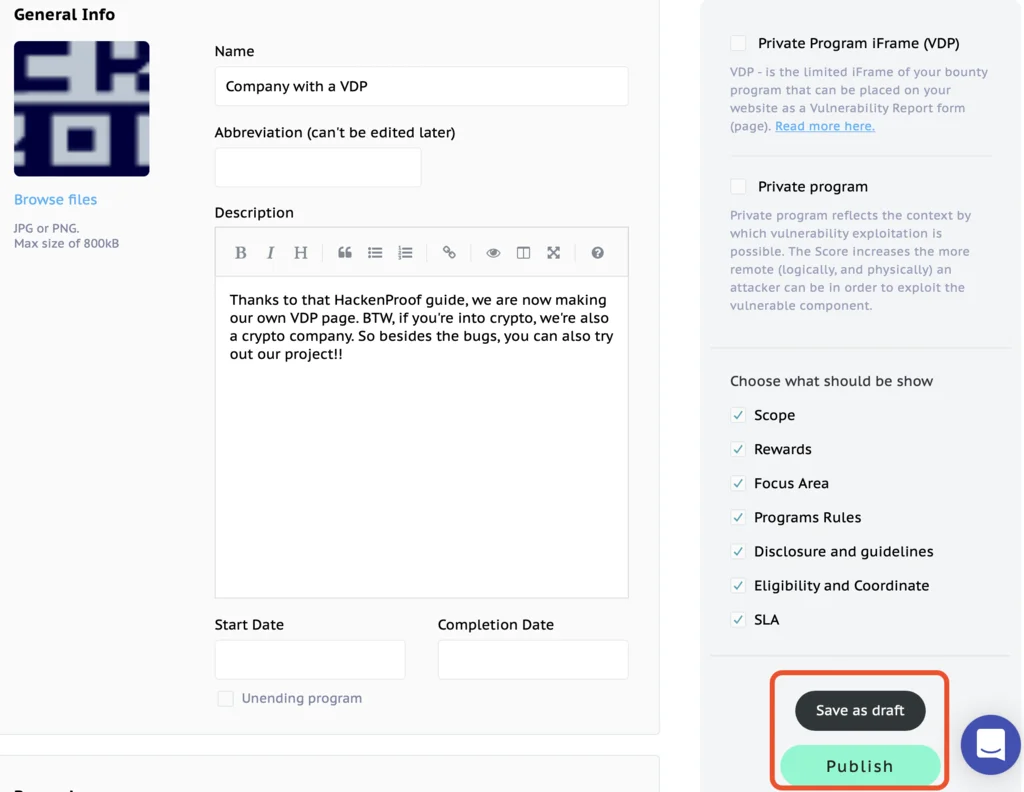This screenshot has width=1024, height=792.
Task: Check the Private program checkbox
Action: (x=738, y=187)
